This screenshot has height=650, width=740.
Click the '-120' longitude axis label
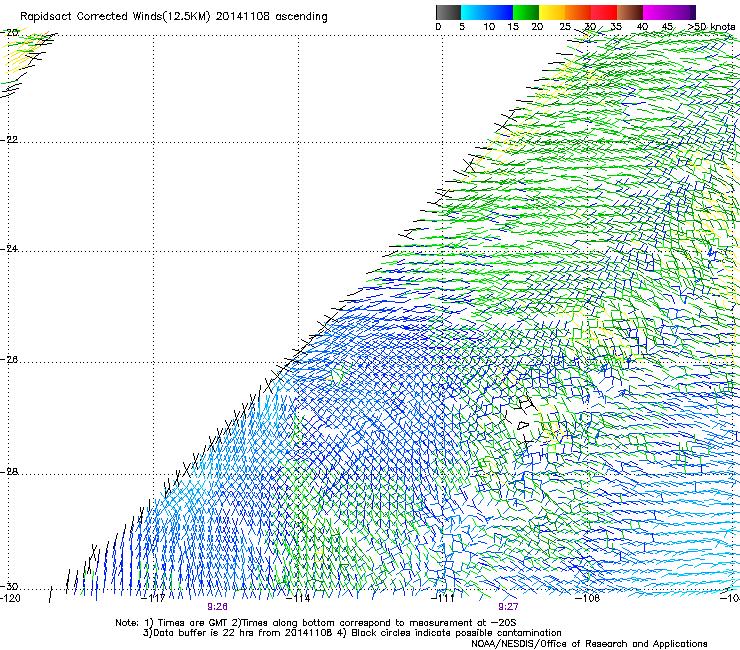(x=10, y=598)
